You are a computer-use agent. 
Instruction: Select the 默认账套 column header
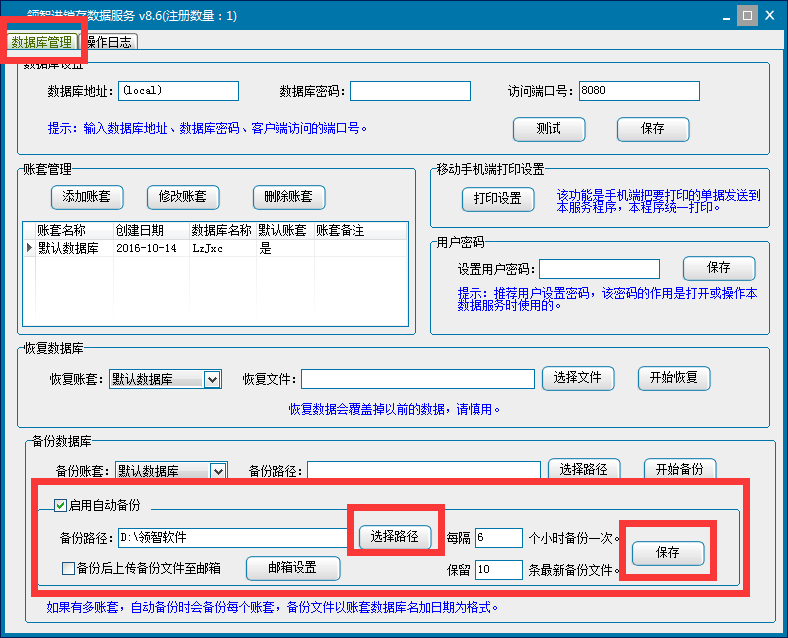point(285,231)
